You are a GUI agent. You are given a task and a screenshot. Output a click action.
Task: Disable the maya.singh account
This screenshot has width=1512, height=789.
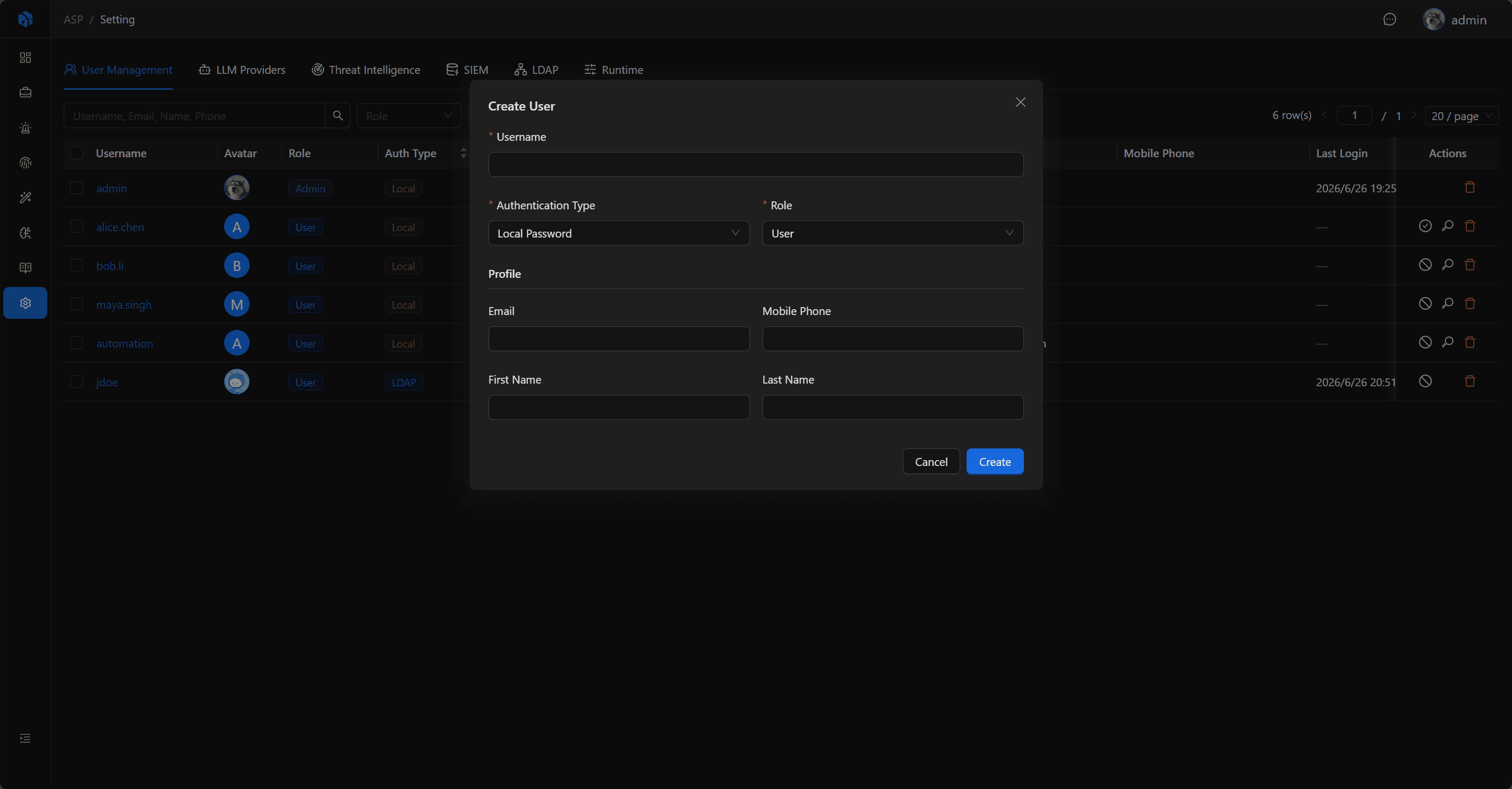point(1425,303)
